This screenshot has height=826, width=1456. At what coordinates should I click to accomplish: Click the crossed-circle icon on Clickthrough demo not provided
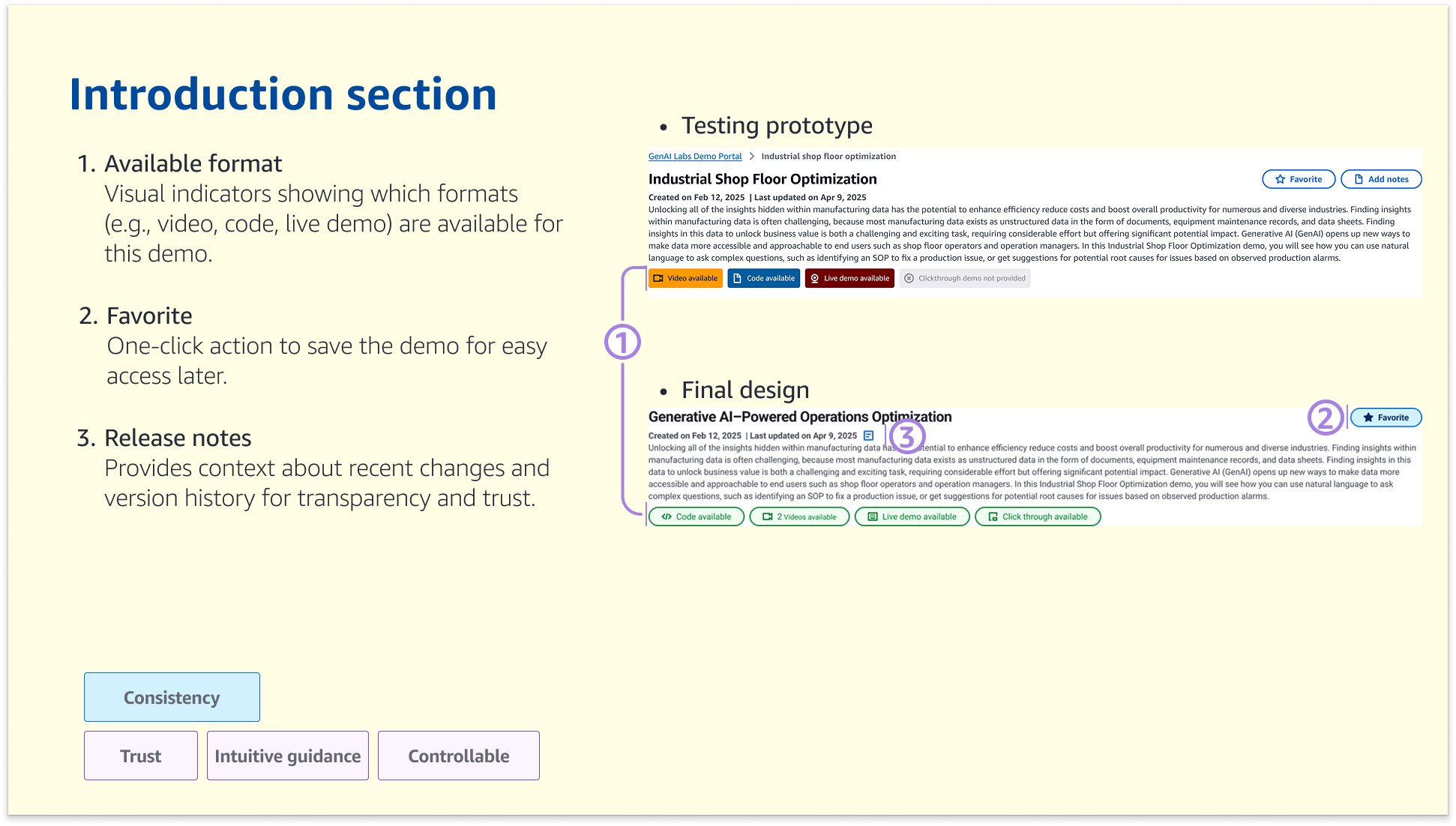(909, 278)
